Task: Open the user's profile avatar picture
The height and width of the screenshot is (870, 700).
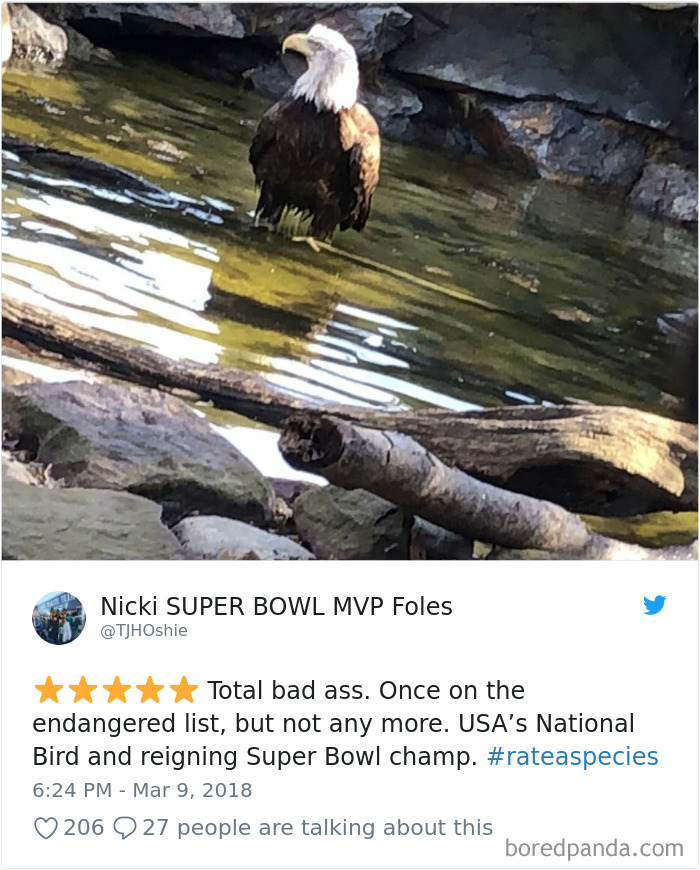Action: (59, 618)
